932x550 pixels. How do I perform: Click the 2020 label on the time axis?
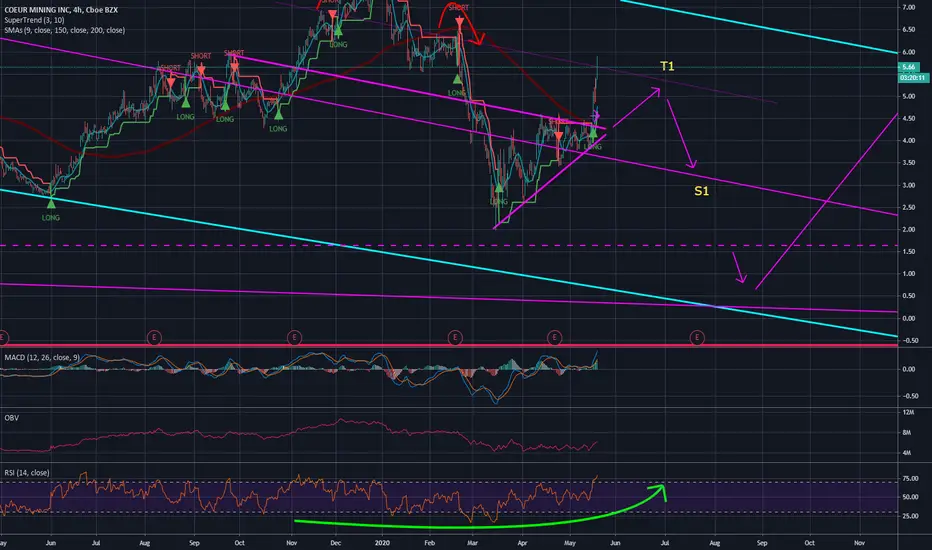click(x=383, y=543)
